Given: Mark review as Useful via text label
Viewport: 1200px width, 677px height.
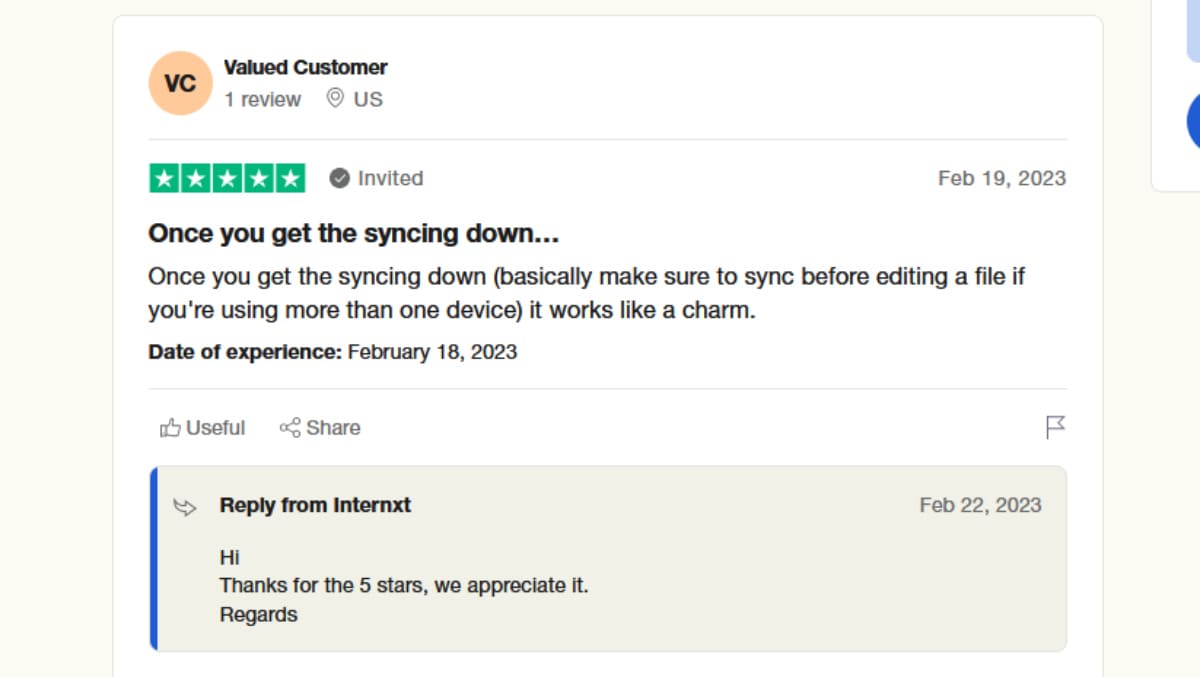Looking at the screenshot, I should coord(215,428).
